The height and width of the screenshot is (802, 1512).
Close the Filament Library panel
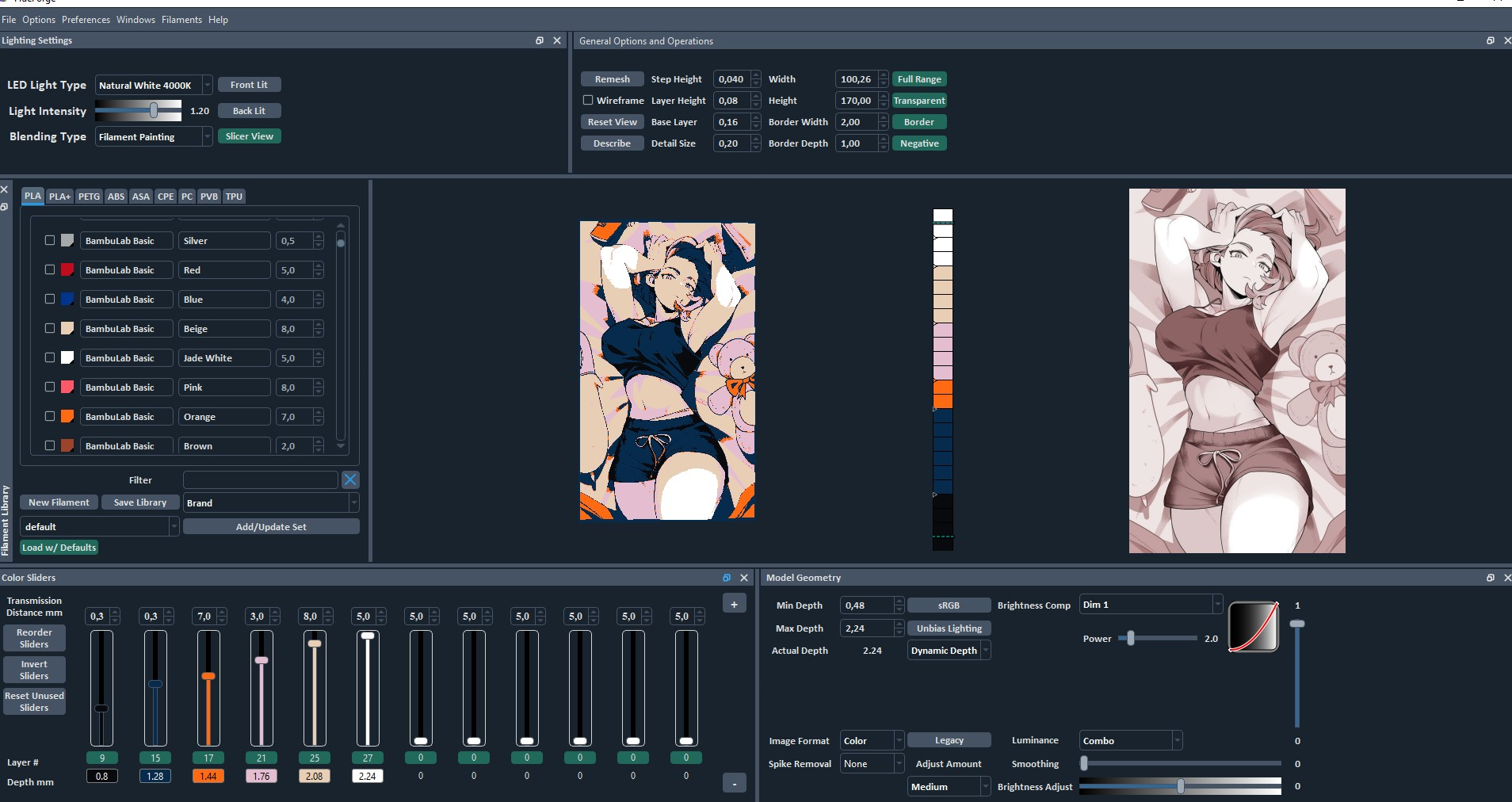(x=5, y=190)
